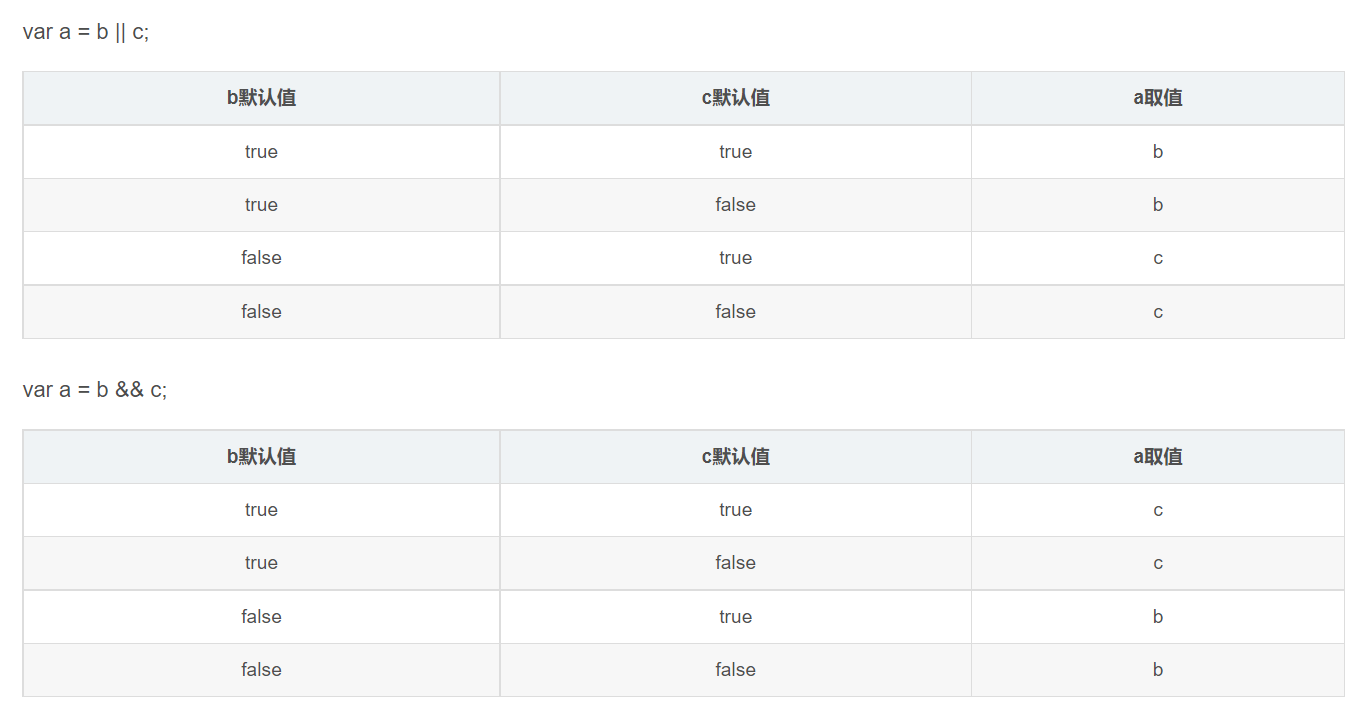Select 'a取值' header in second table
The width and height of the screenshot is (1354, 716).
click(1157, 457)
